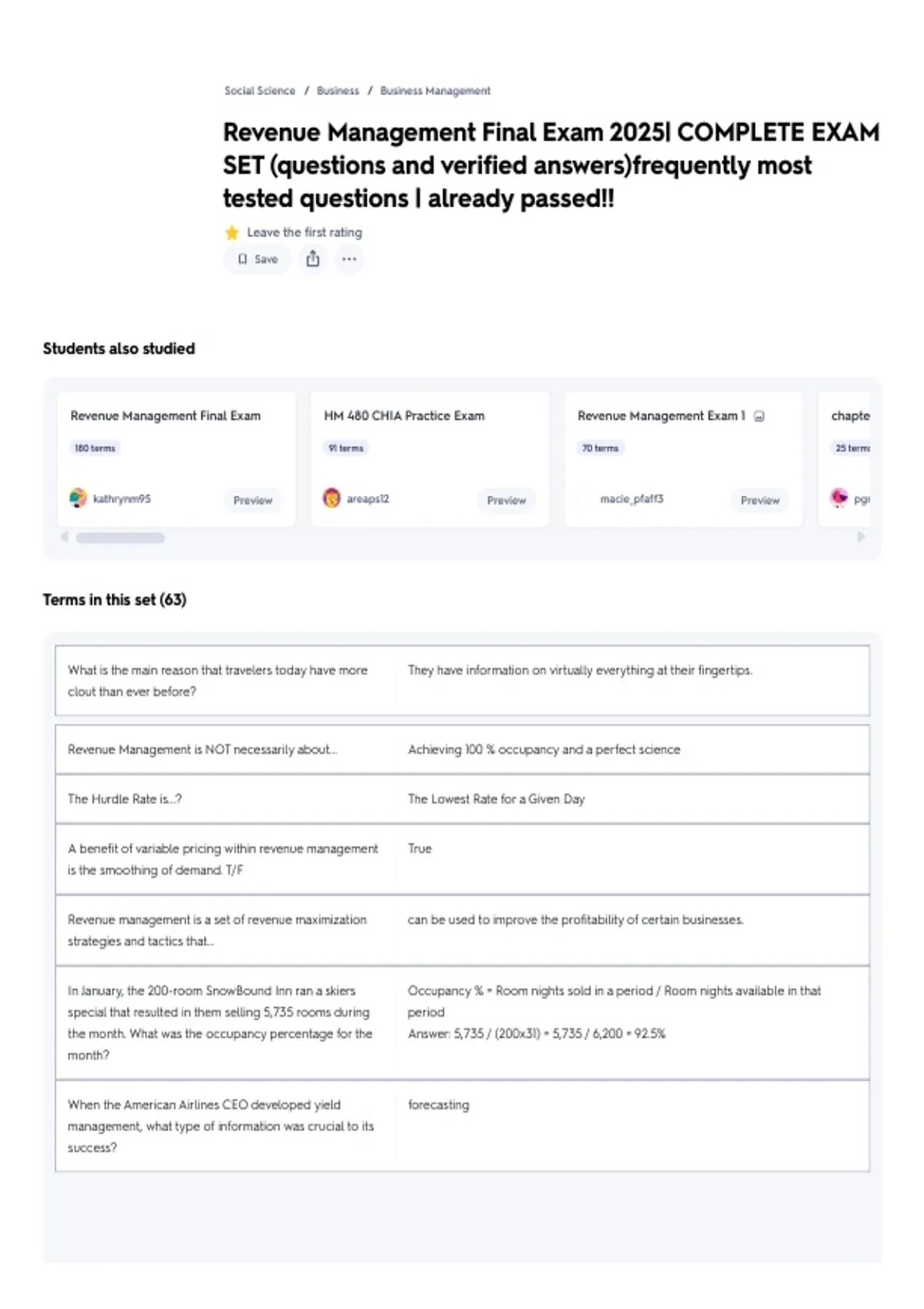Select the Hurdle Rate term row
Viewport: 924px width, 1309px height.
tap(462, 799)
